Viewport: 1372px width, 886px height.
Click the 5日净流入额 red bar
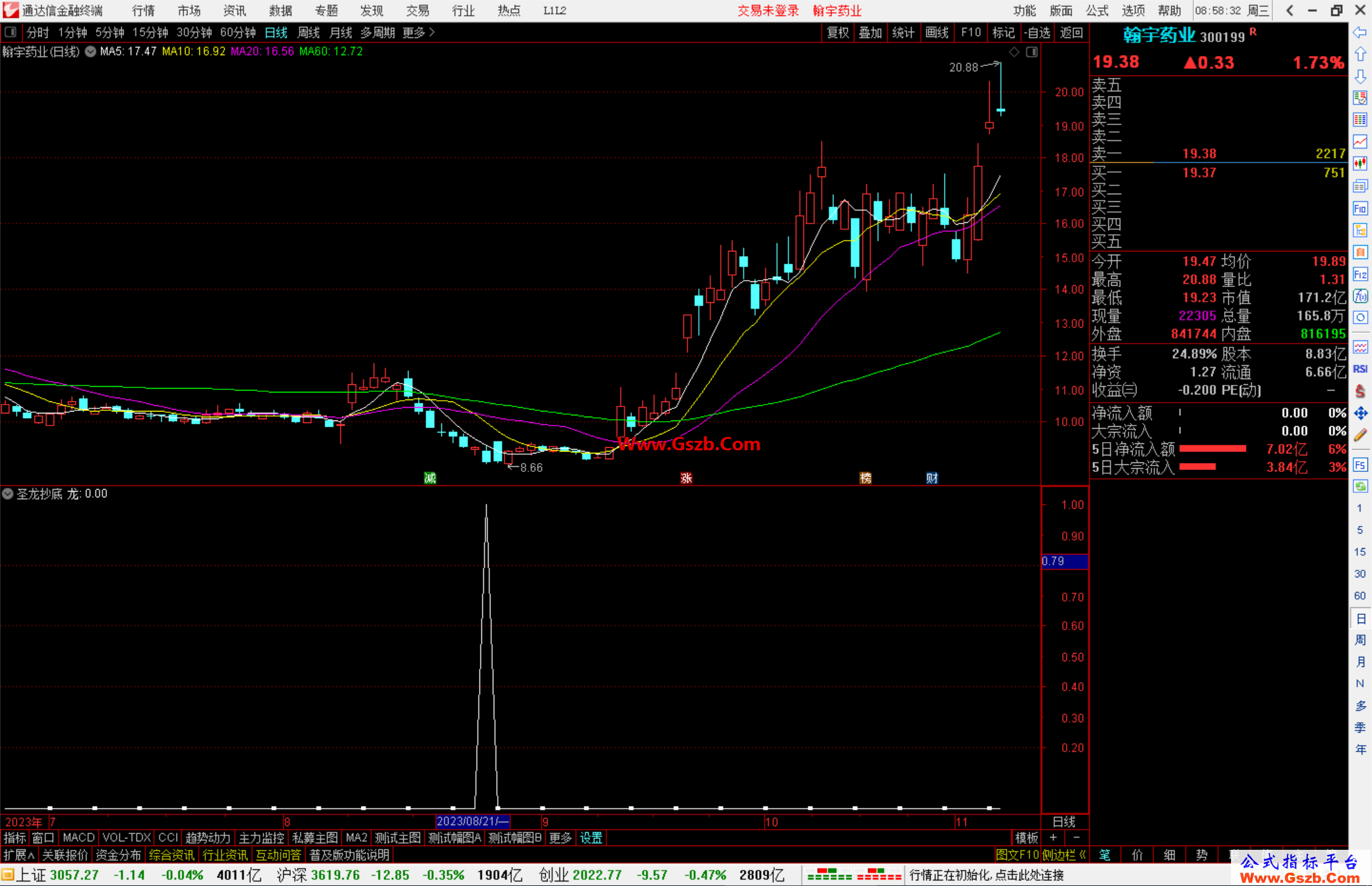click(x=1213, y=449)
